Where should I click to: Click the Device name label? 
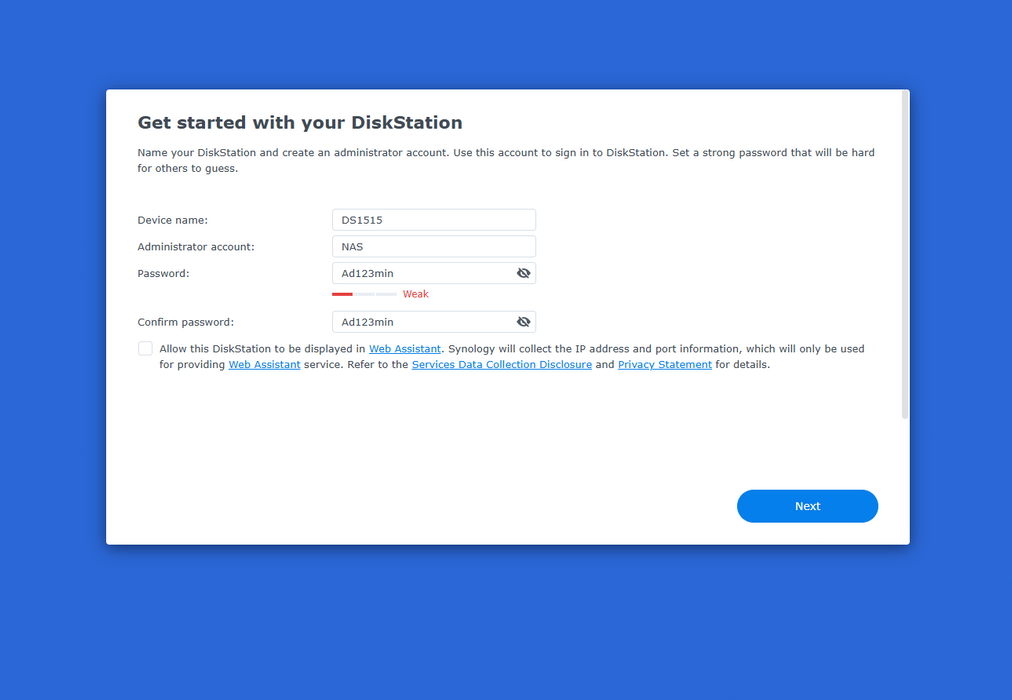click(172, 220)
